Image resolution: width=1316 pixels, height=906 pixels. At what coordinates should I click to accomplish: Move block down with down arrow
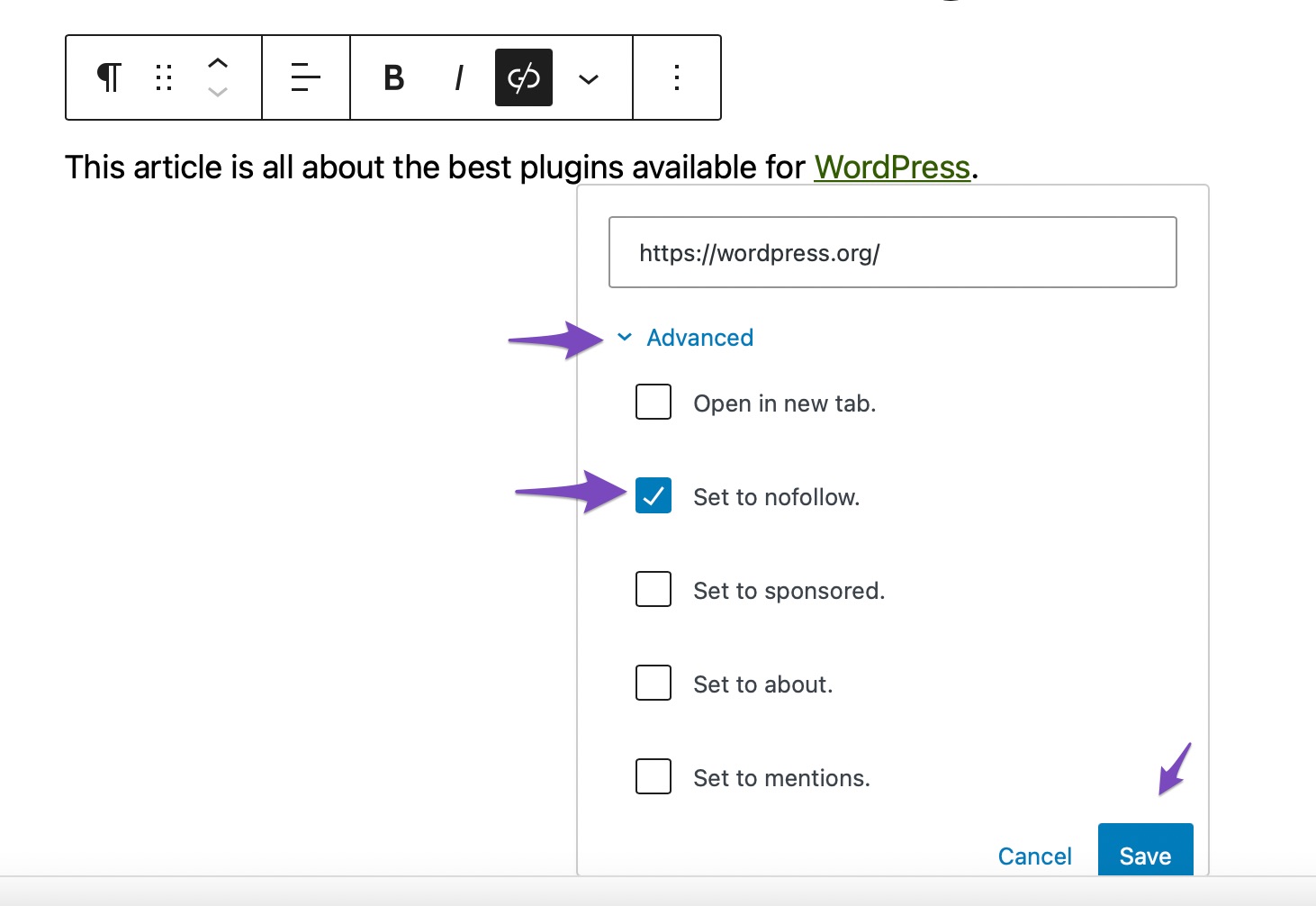(x=218, y=92)
